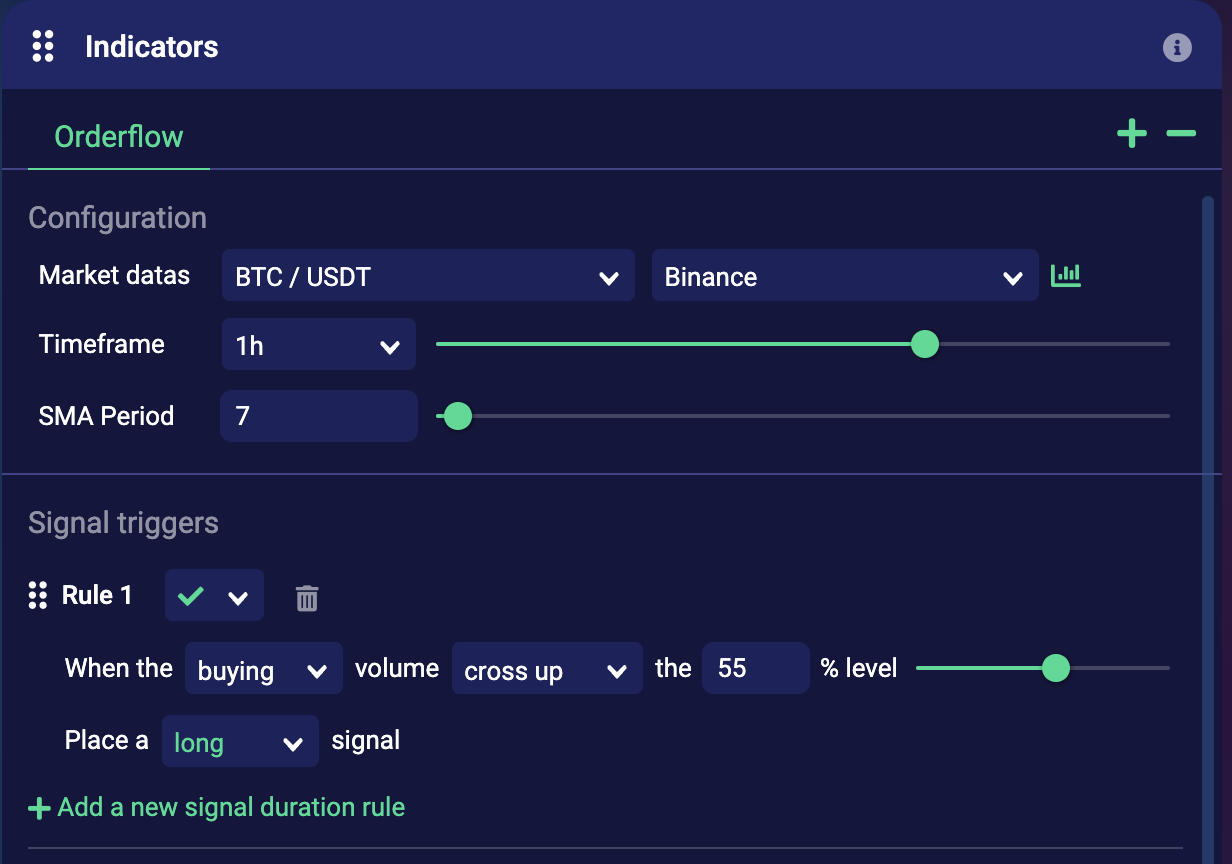Open the cross up condition dropdown
This screenshot has width=1232, height=864.
[x=546, y=670]
